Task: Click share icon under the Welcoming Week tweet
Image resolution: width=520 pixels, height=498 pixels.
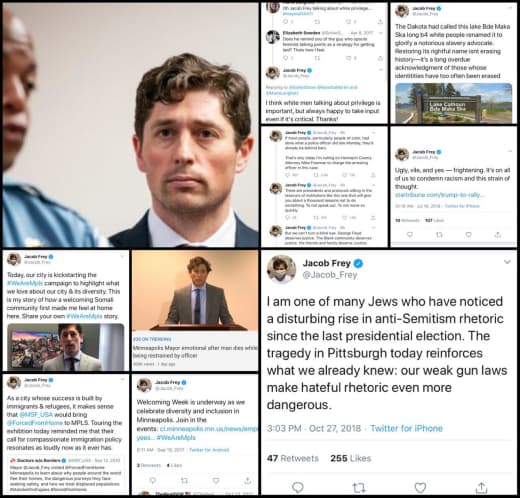Action: click(x=247, y=480)
